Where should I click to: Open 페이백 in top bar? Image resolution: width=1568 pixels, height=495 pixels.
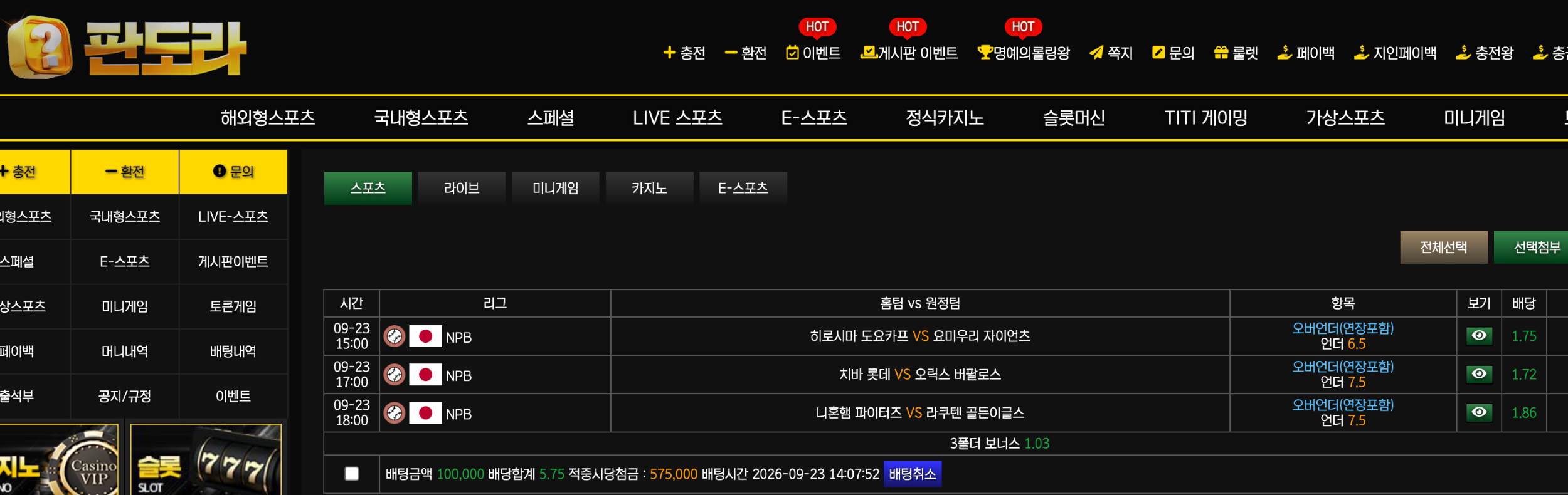point(1306,53)
